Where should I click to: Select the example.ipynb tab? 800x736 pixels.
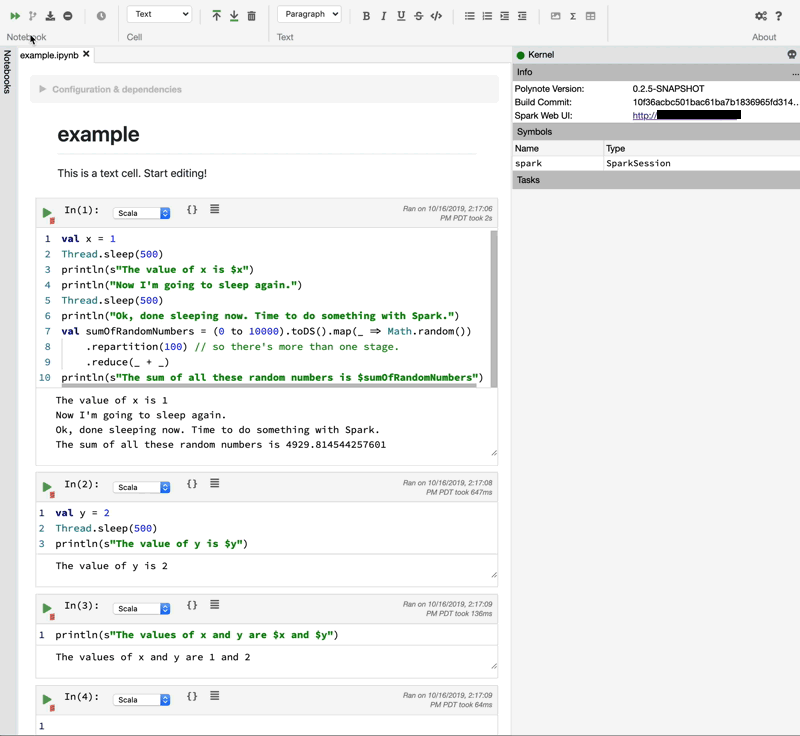49,55
